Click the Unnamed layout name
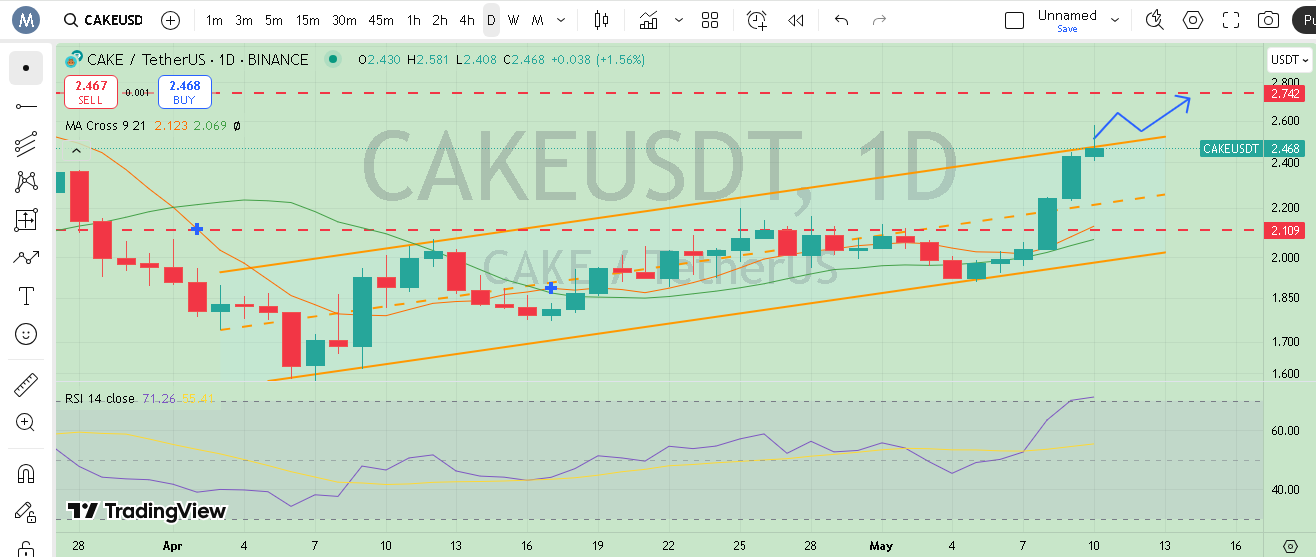Screen dimensions: 1316x557 pyautogui.click(x=1067, y=15)
